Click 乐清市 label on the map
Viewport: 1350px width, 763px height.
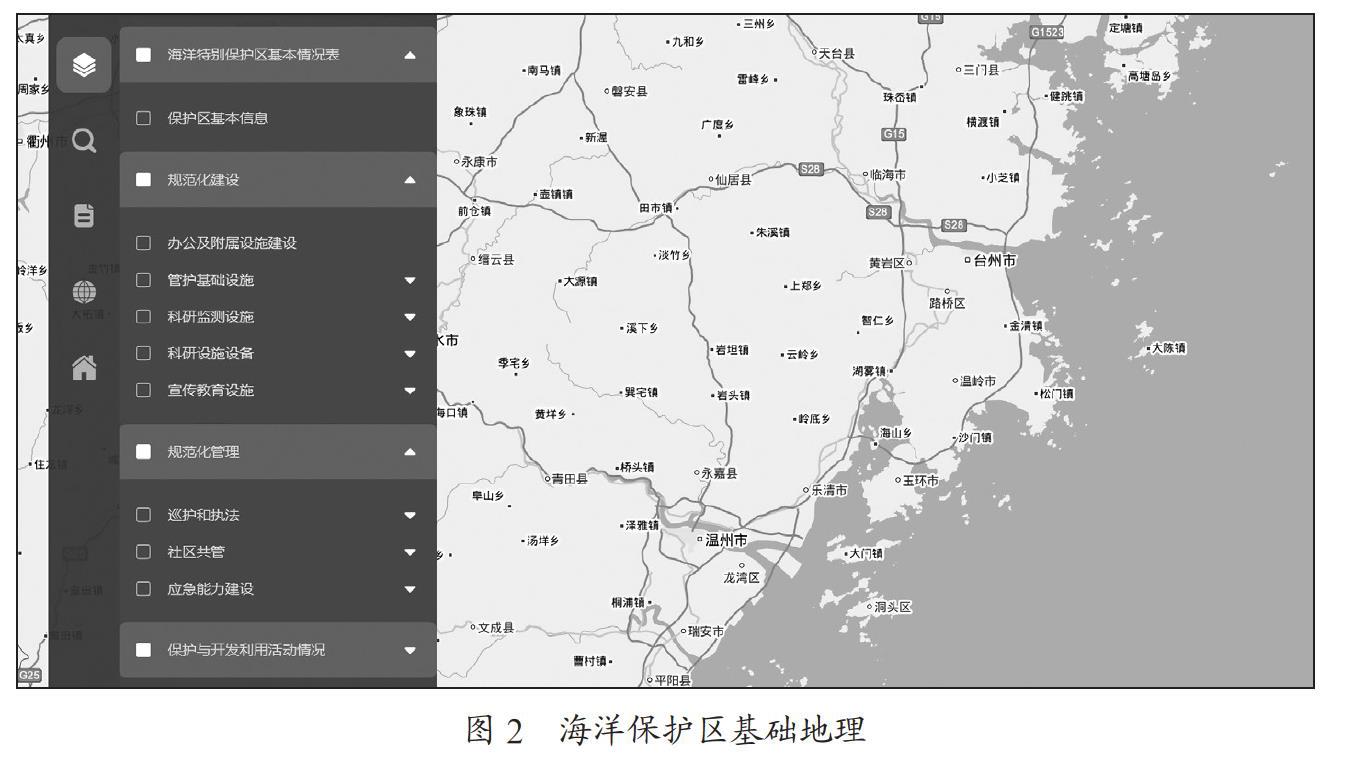coord(829,490)
